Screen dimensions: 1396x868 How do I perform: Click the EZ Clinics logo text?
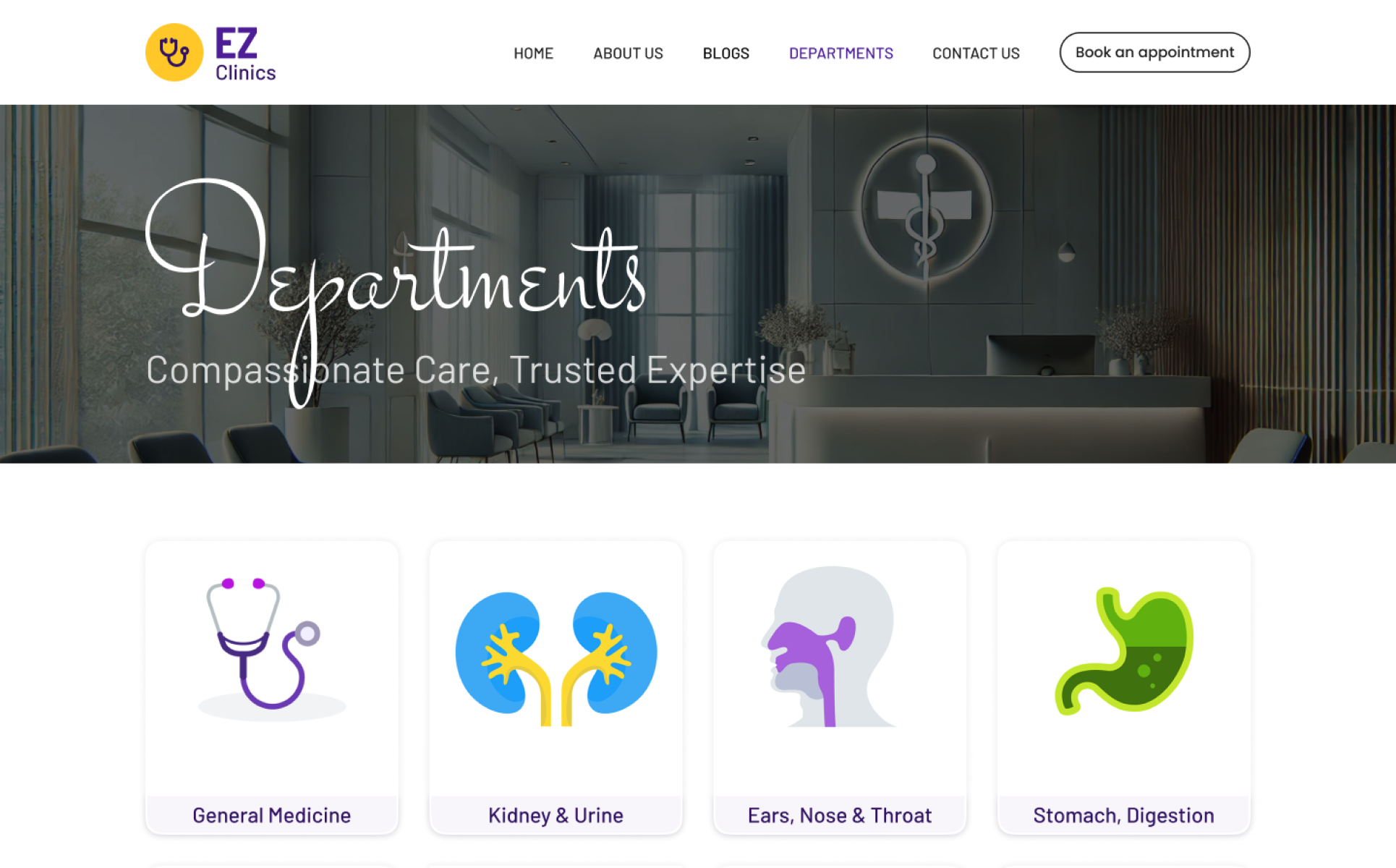coord(245,54)
